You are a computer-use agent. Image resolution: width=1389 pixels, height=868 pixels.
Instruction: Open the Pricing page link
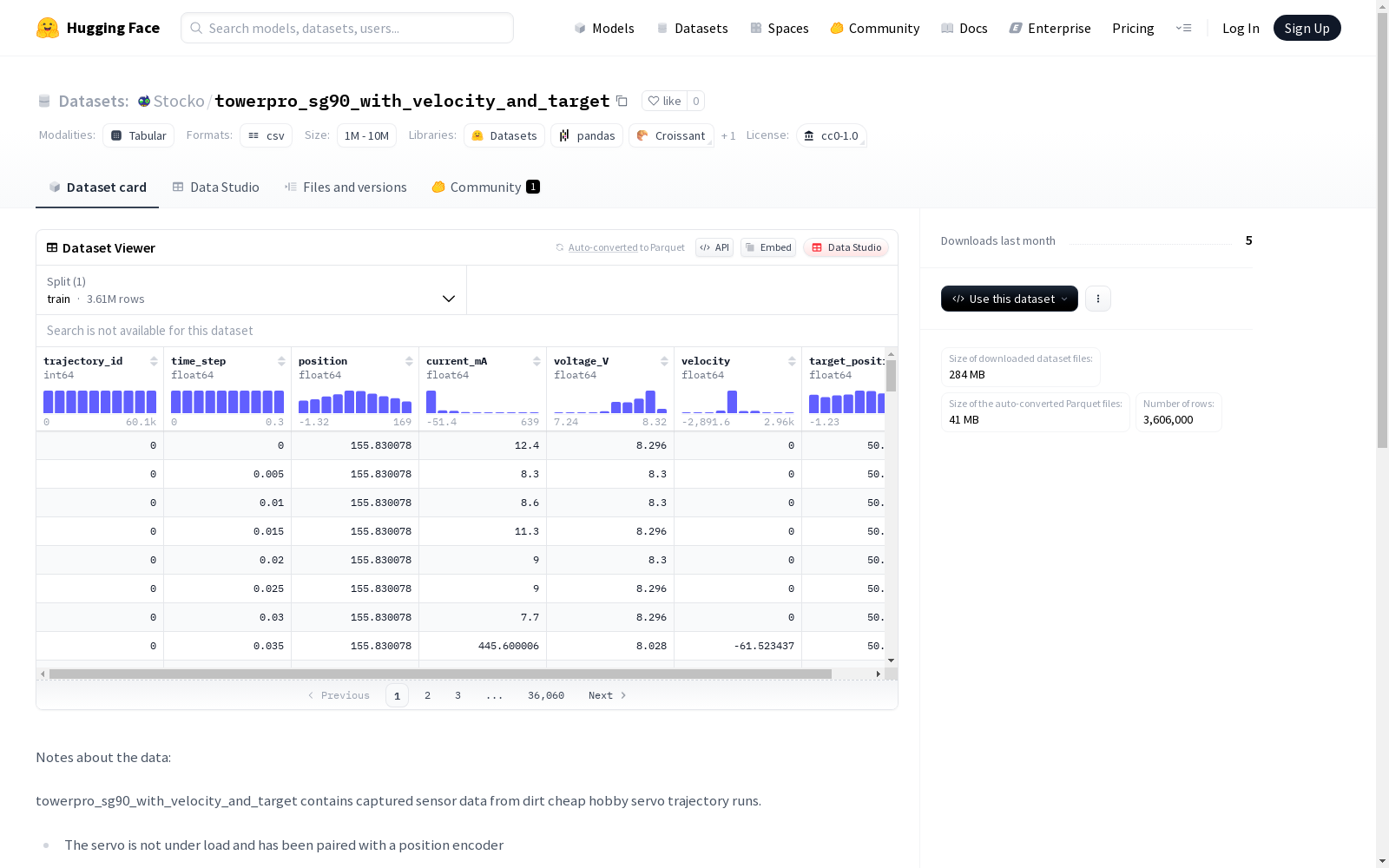coord(1133,28)
